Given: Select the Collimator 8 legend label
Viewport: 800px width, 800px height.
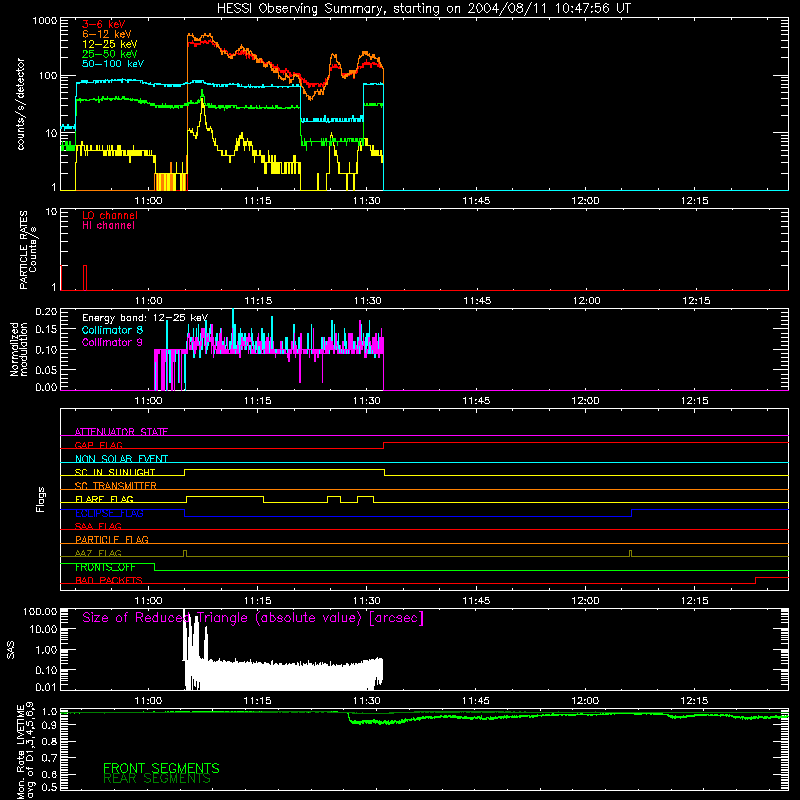Looking at the screenshot, I should click(x=112, y=330).
